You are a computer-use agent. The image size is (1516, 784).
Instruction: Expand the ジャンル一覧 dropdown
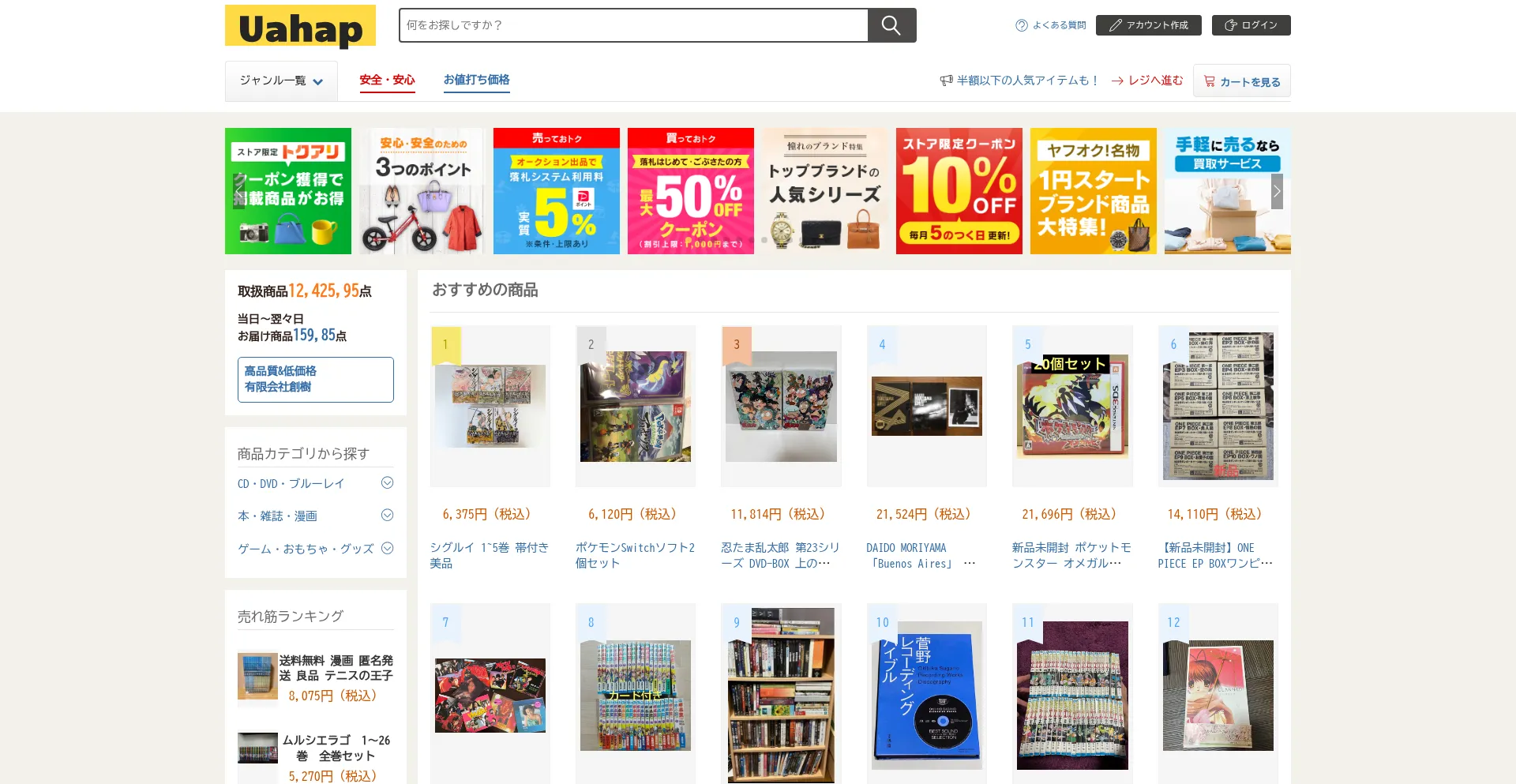coord(281,81)
